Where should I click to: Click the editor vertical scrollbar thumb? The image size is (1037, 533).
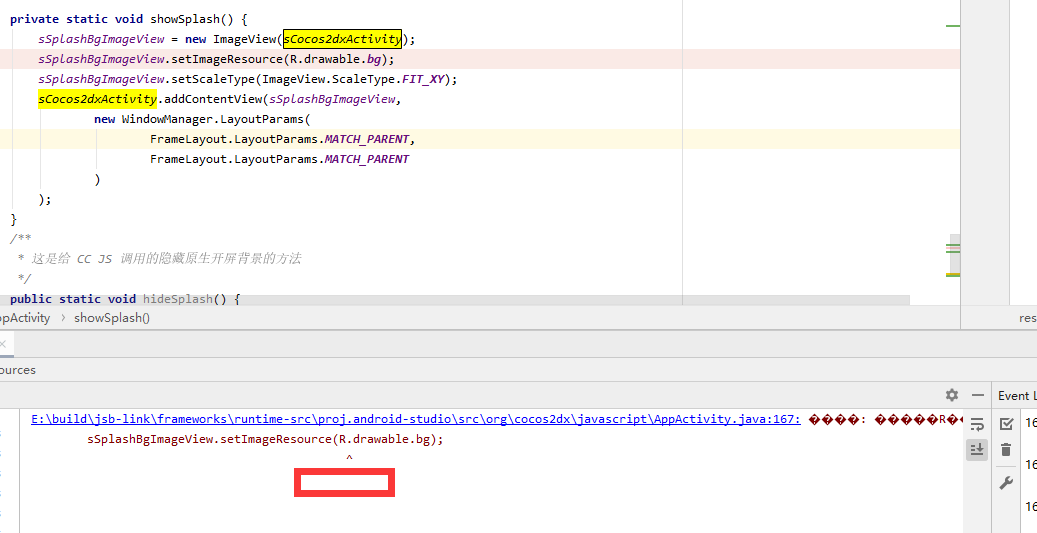tap(955, 255)
